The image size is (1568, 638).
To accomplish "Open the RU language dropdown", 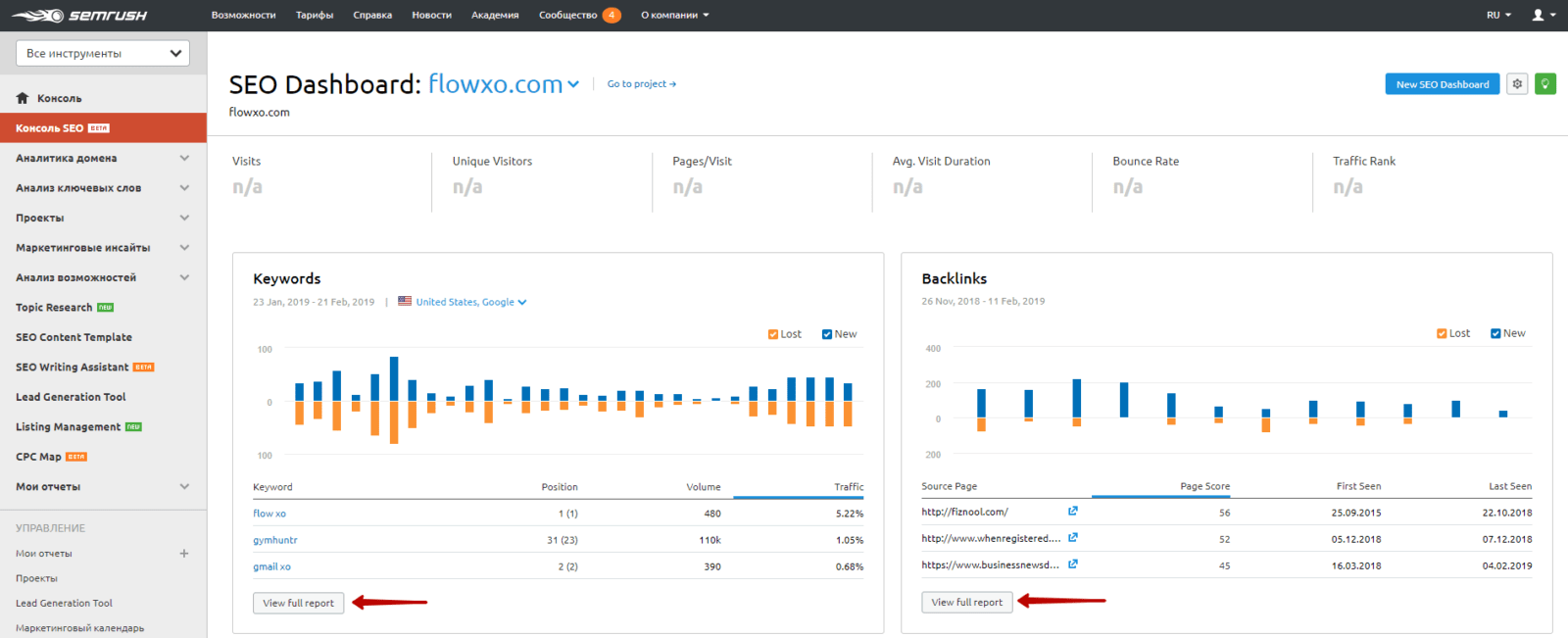I will coord(1498,15).
